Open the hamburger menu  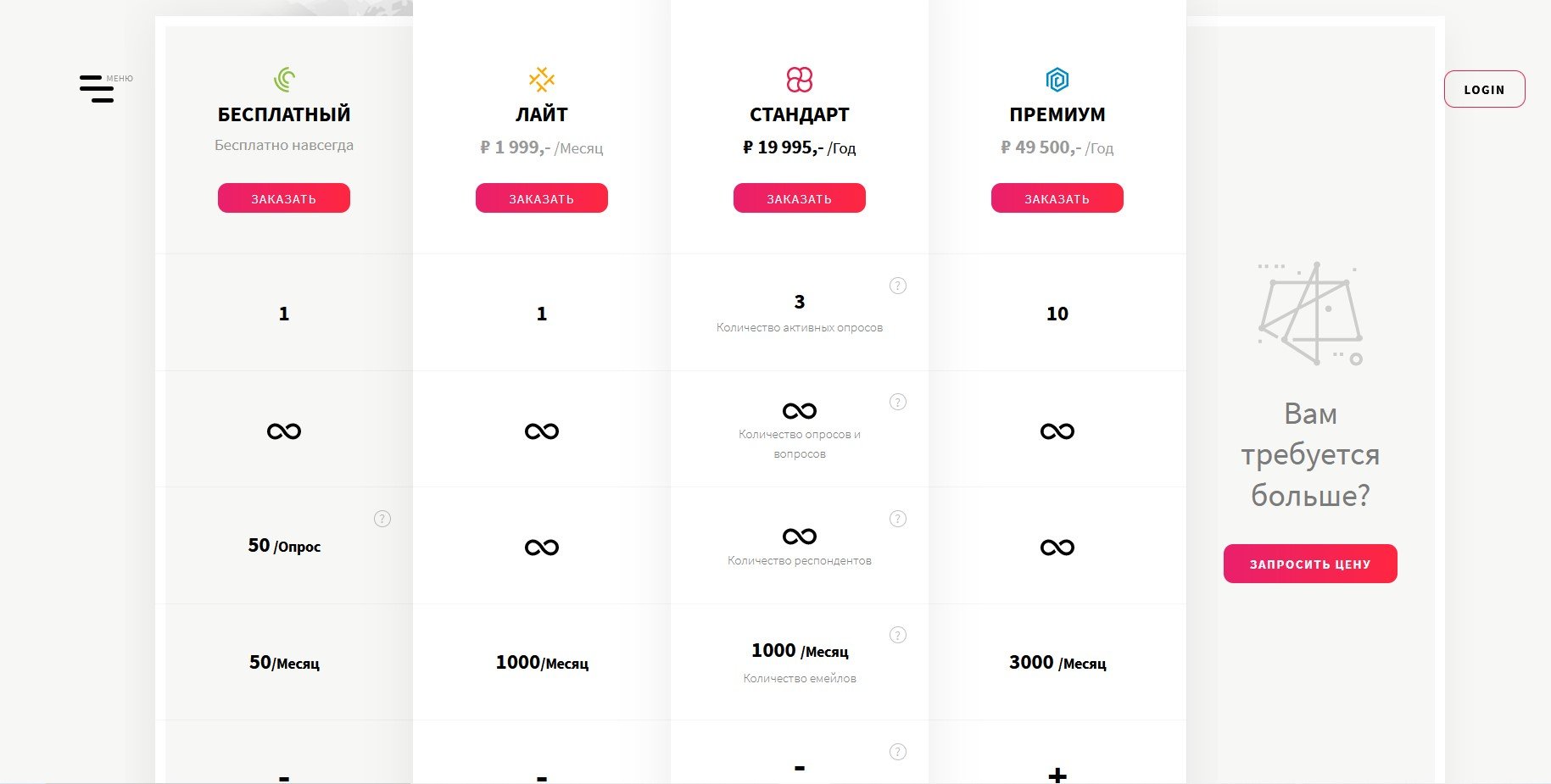tap(97, 89)
